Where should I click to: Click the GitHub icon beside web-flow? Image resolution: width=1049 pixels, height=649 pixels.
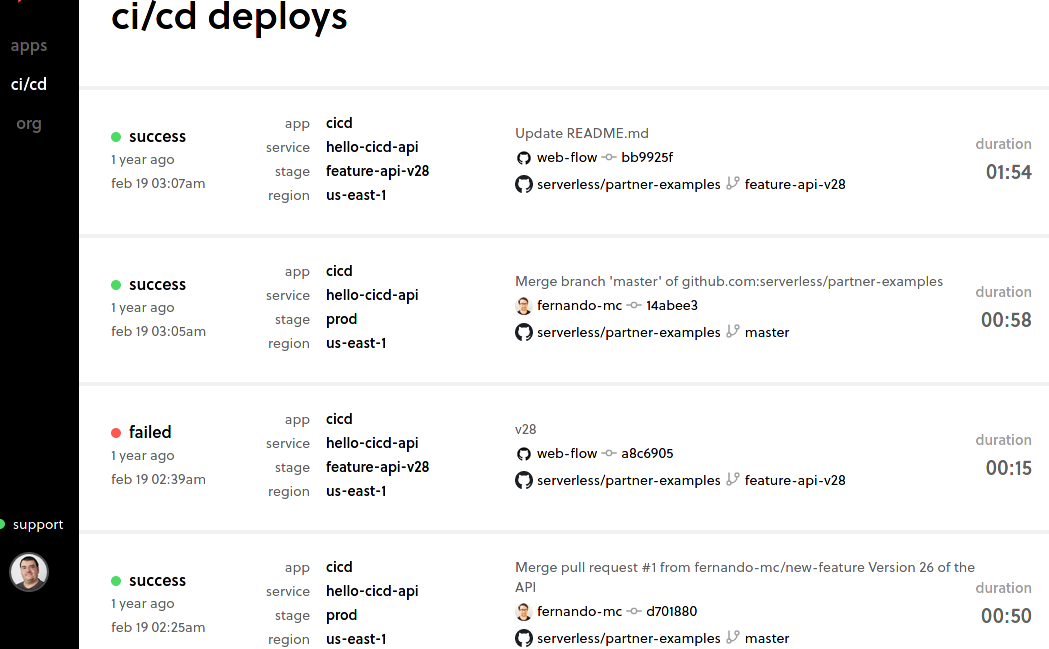524,157
